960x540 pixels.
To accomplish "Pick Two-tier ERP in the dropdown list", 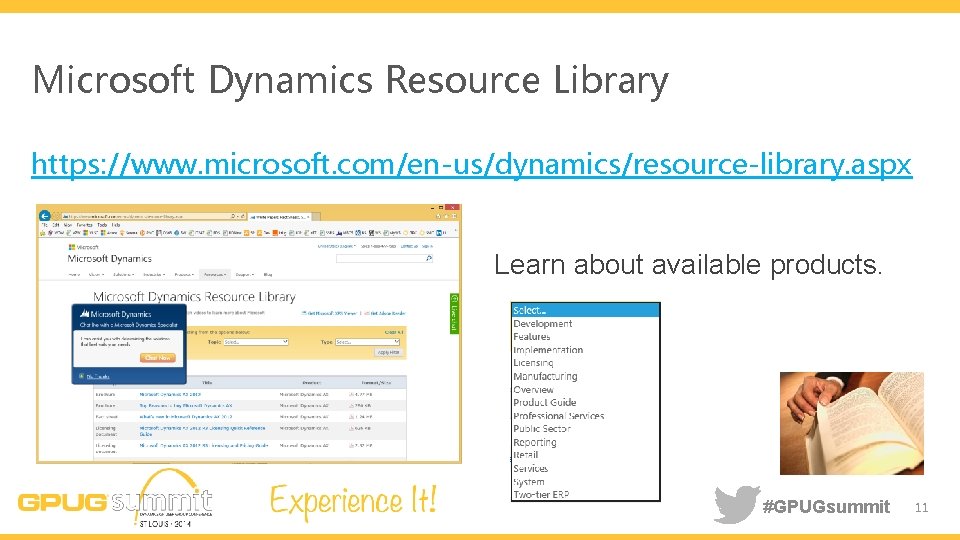I will (541, 494).
